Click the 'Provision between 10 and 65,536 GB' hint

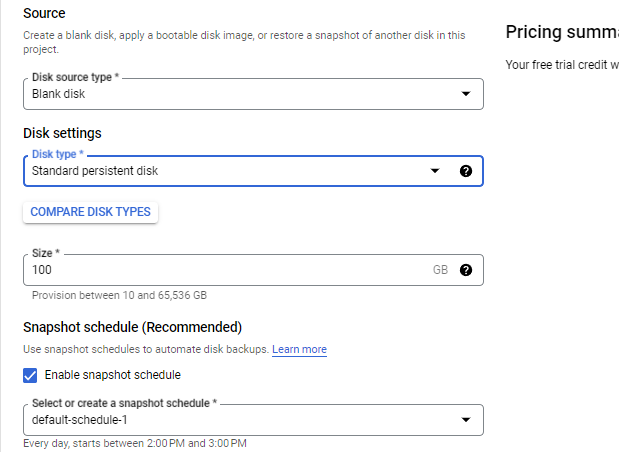click(x=119, y=296)
